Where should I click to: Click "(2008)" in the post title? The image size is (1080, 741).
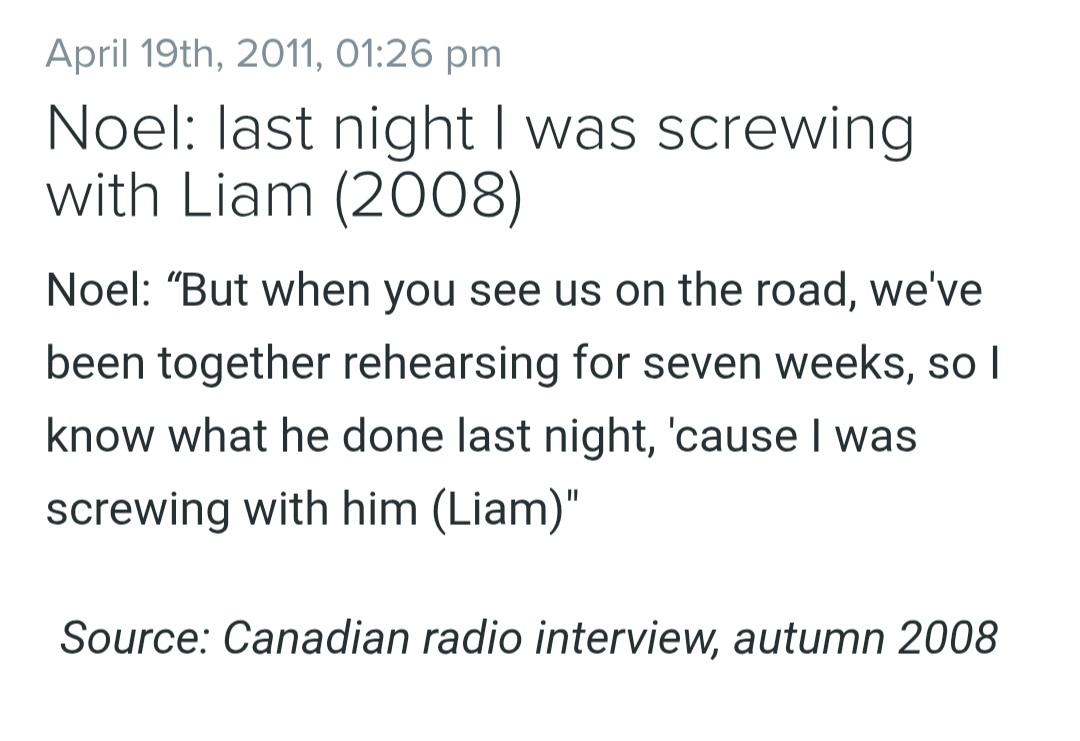pos(428,196)
